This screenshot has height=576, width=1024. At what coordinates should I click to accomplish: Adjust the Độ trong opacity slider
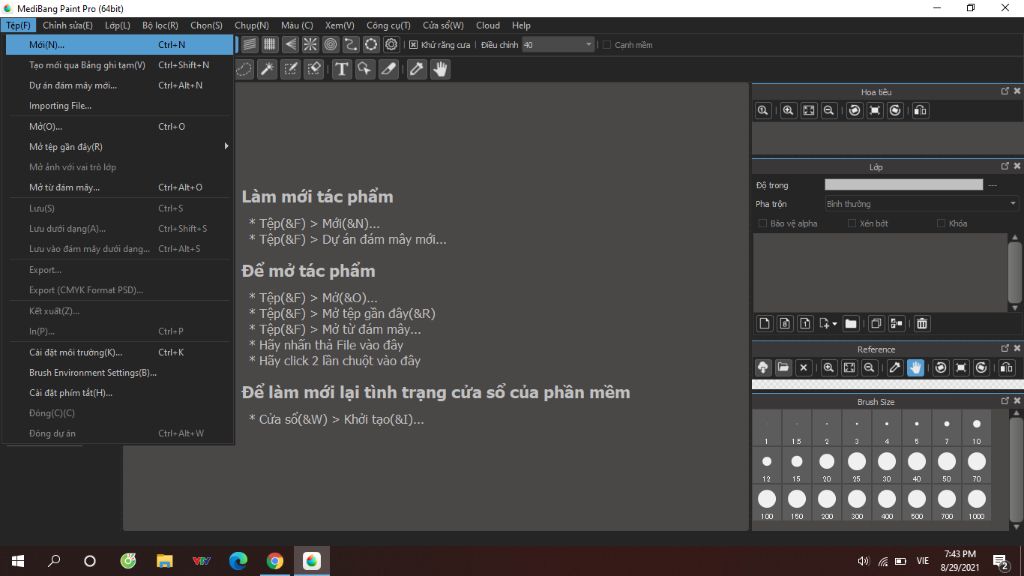point(904,185)
